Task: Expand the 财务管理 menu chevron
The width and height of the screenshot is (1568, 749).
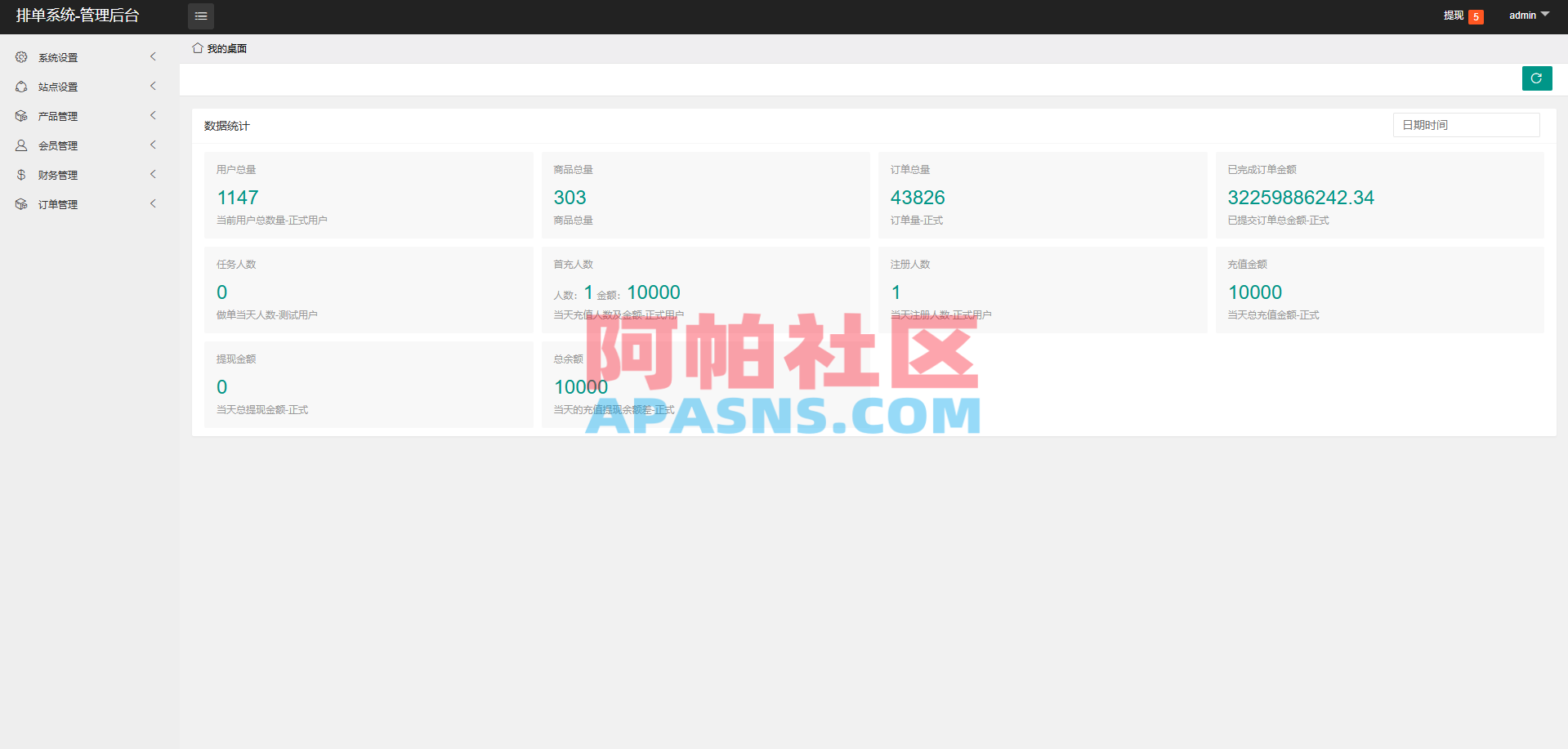Action: tap(153, 174)
